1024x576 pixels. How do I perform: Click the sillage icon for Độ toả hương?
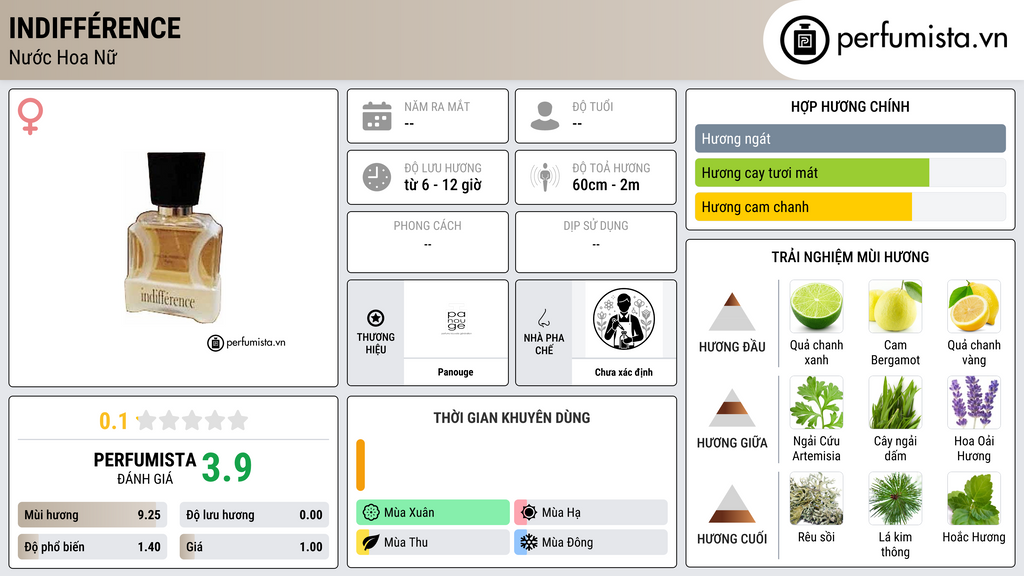tap(545, 177)
